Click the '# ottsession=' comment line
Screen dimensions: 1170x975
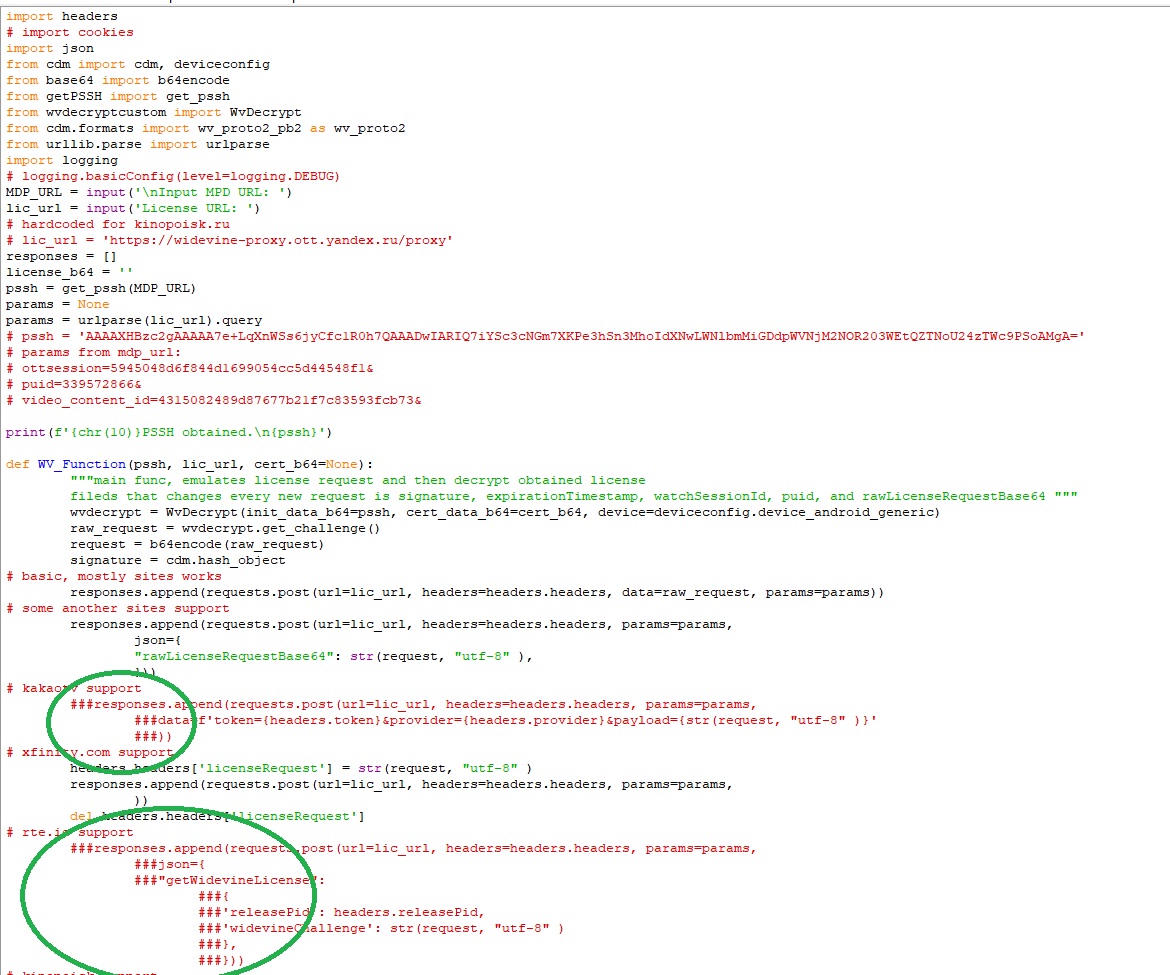[x=190, y=369]
